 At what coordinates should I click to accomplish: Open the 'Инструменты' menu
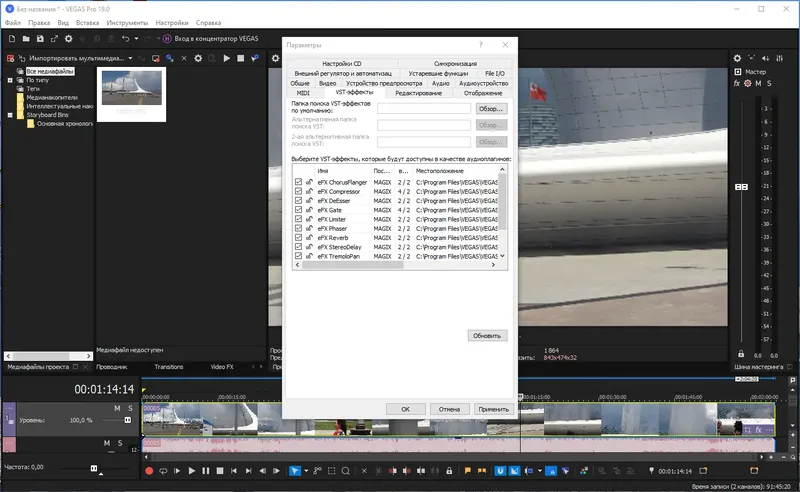[127, 23]
